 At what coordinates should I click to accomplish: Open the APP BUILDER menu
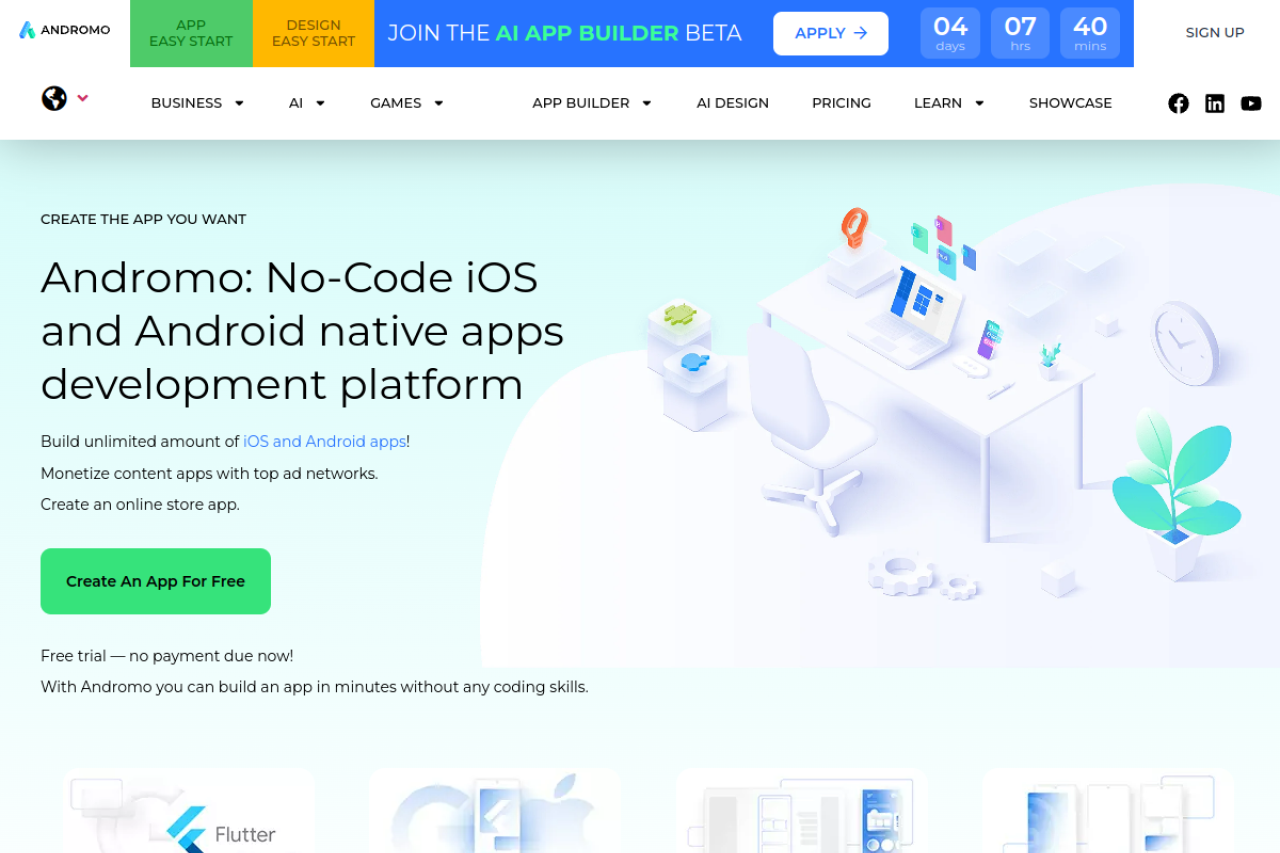pos(592,103)
